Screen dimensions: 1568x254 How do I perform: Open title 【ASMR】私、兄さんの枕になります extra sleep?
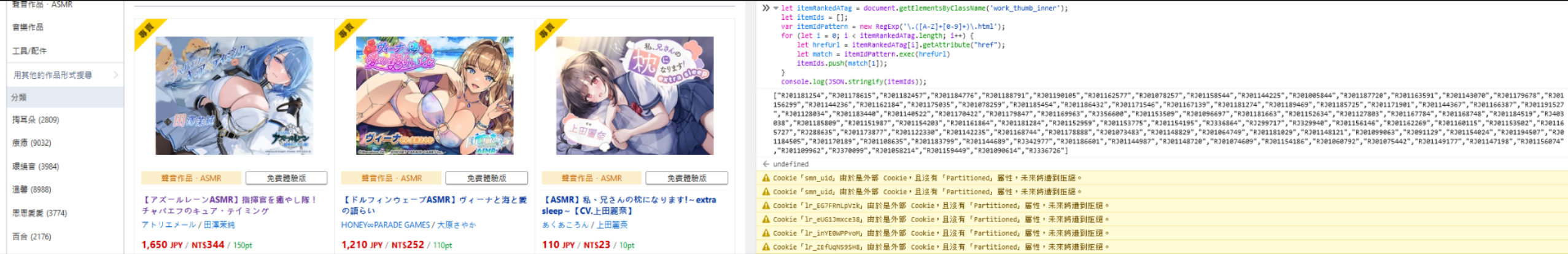(x=629, y=205)
